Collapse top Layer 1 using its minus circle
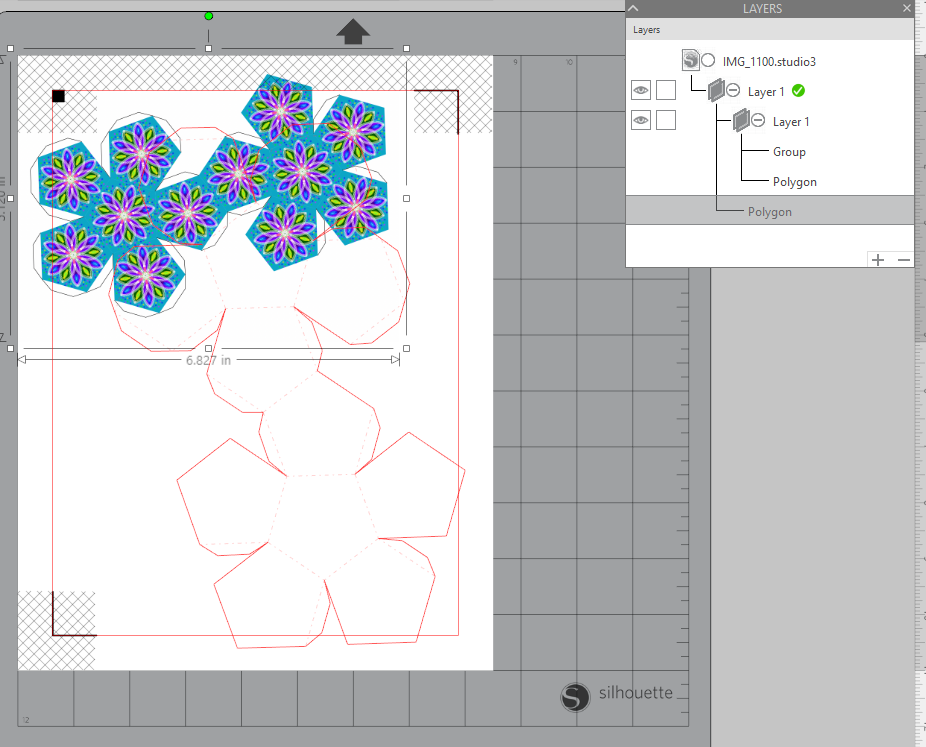 733,89
